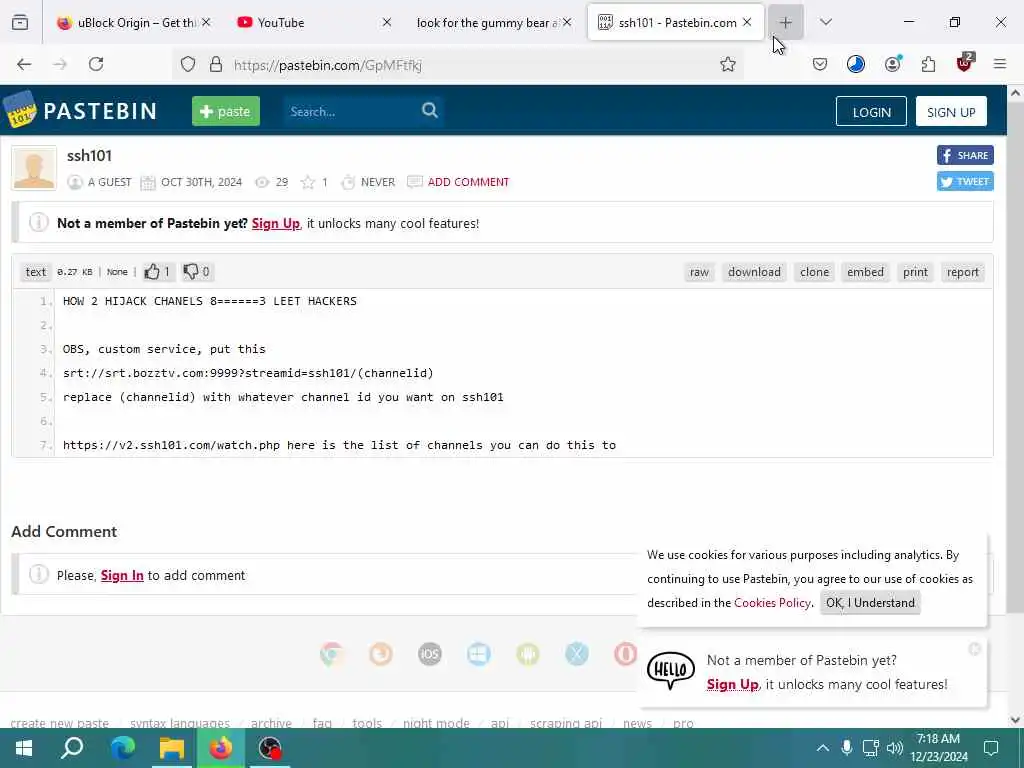
Task: Click the SIGN UP button
Action: pos(951,112)
